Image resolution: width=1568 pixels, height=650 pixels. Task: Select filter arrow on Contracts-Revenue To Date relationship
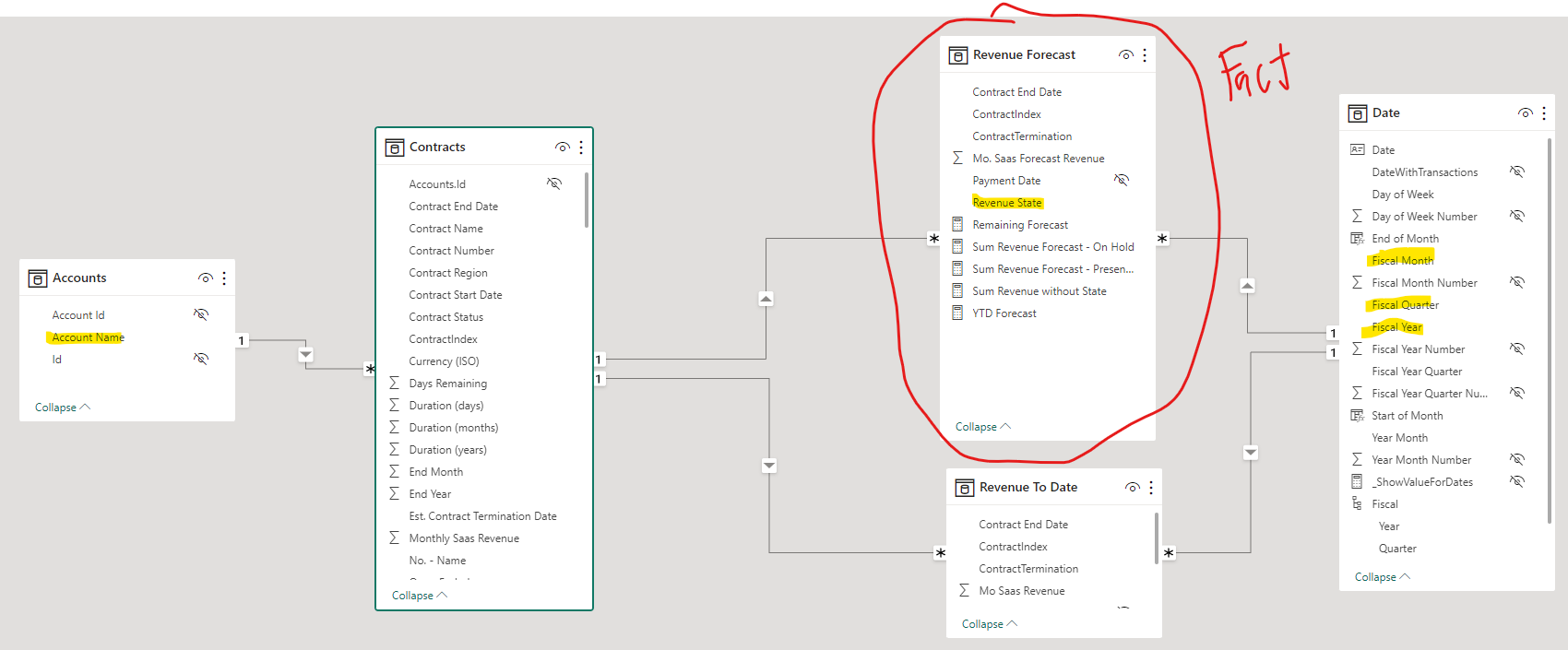click(x=769, y=466)
